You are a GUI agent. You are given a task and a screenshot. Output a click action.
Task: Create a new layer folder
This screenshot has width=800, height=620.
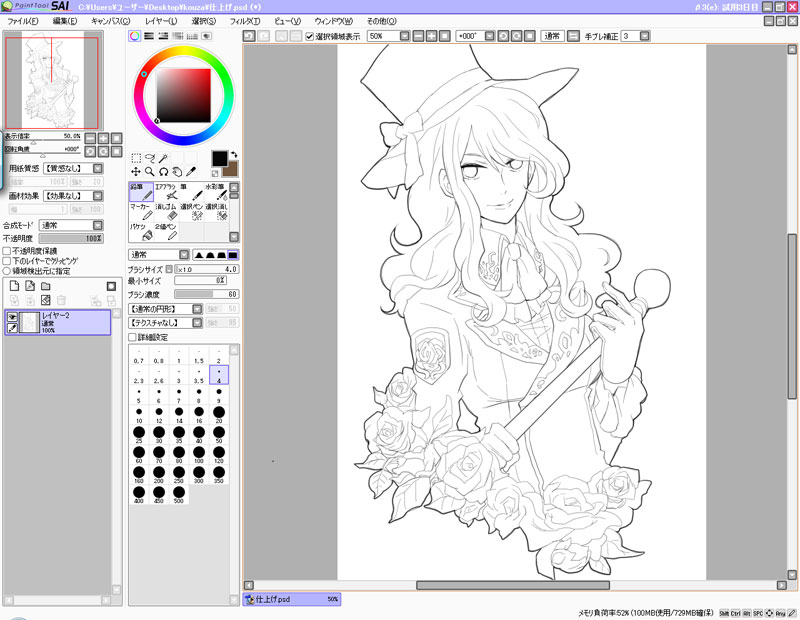point(46,286)
